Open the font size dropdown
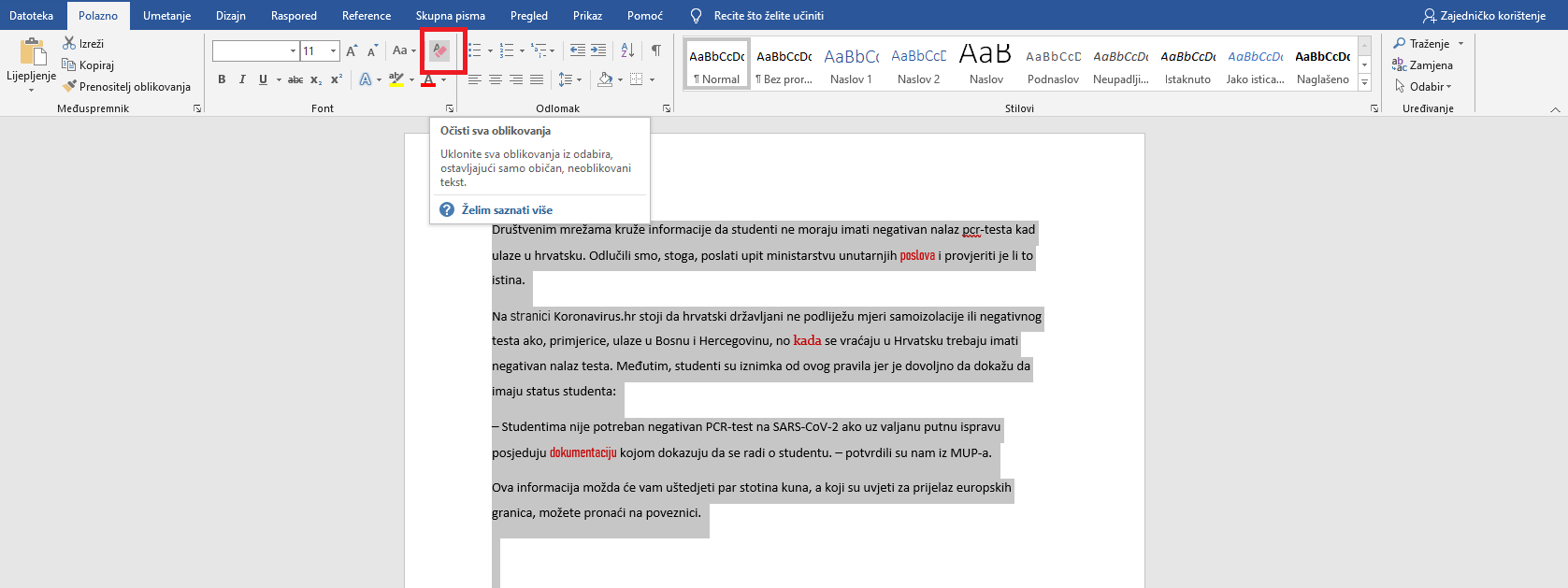The width and height of the screenshot is (1568, 588). pos(334,50)
